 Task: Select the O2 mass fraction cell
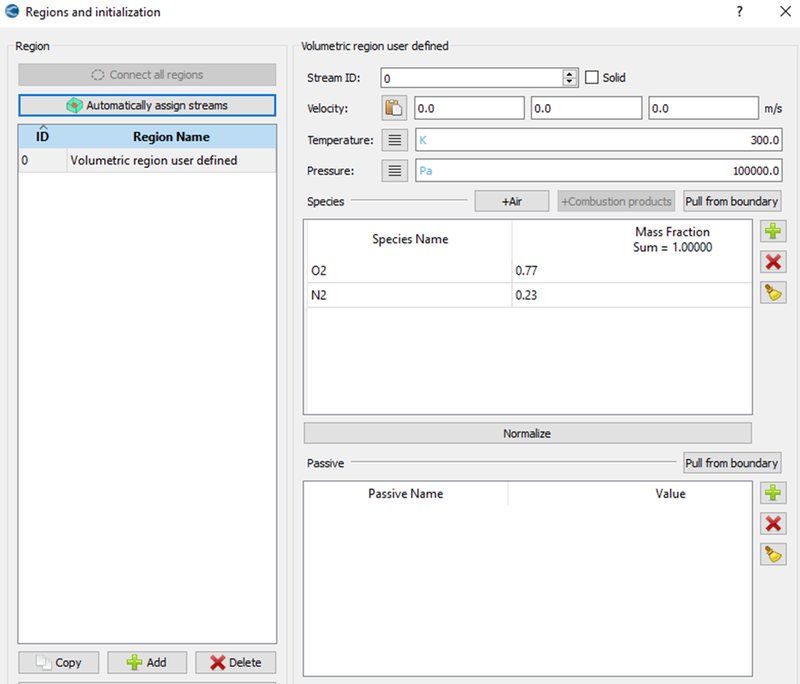pos(630,270)
